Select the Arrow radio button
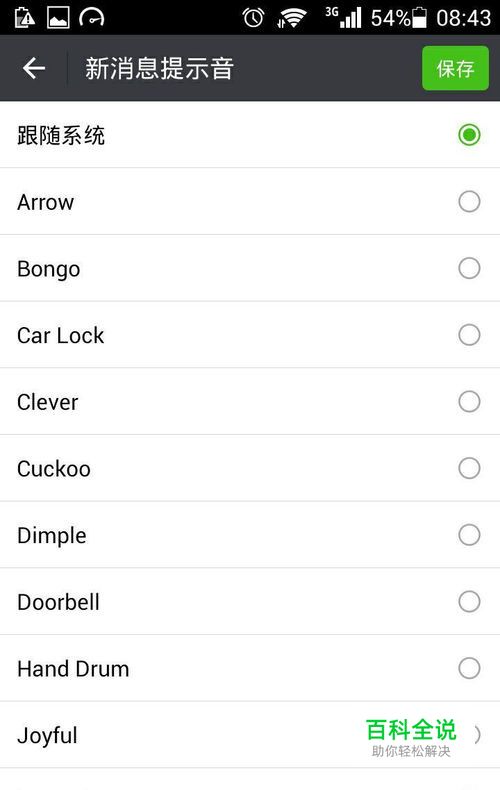Image resolution: width=500 pixels, height=790 pixels. [x=469, y=202]
